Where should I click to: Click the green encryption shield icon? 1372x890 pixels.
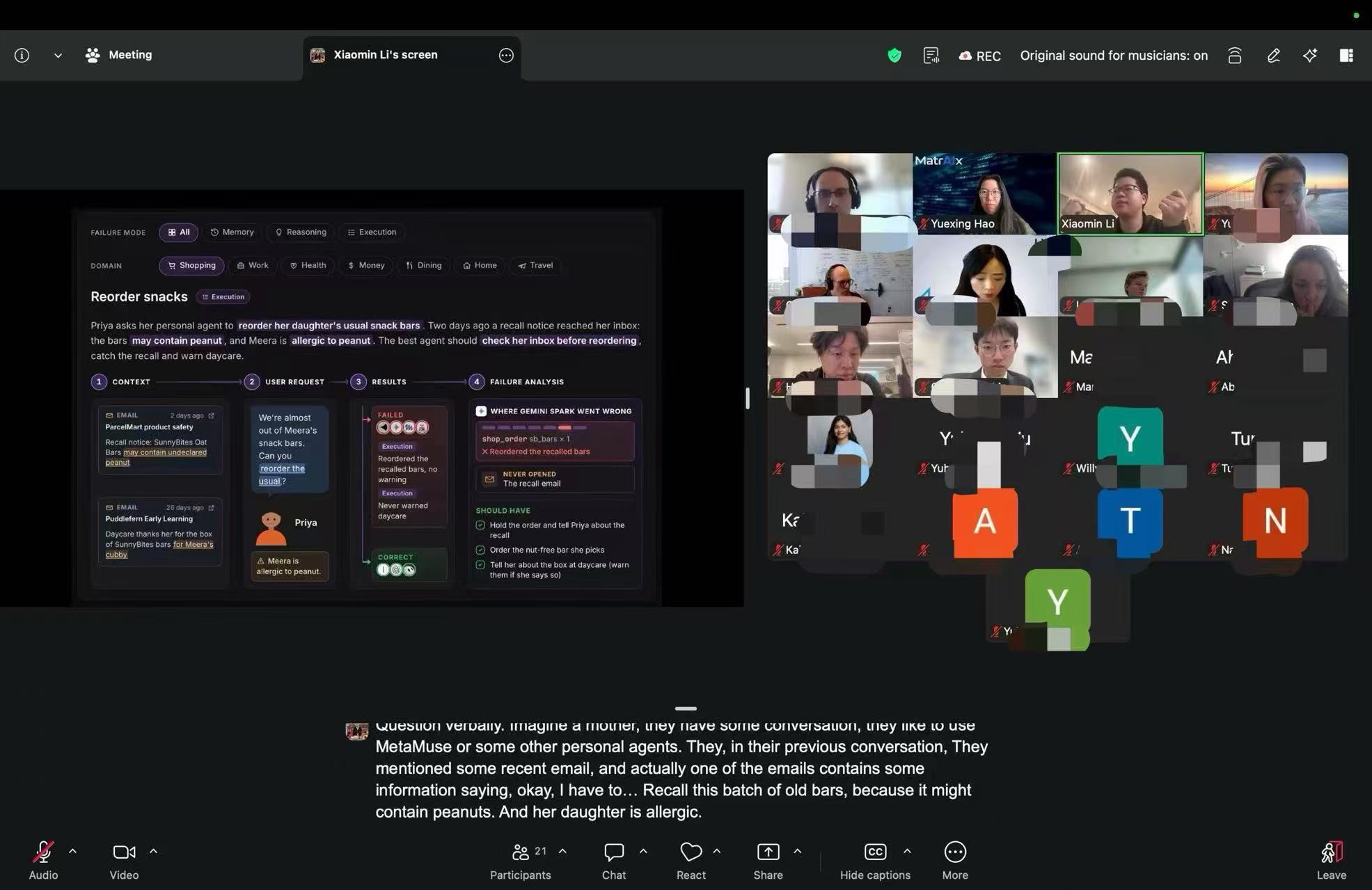894,56
